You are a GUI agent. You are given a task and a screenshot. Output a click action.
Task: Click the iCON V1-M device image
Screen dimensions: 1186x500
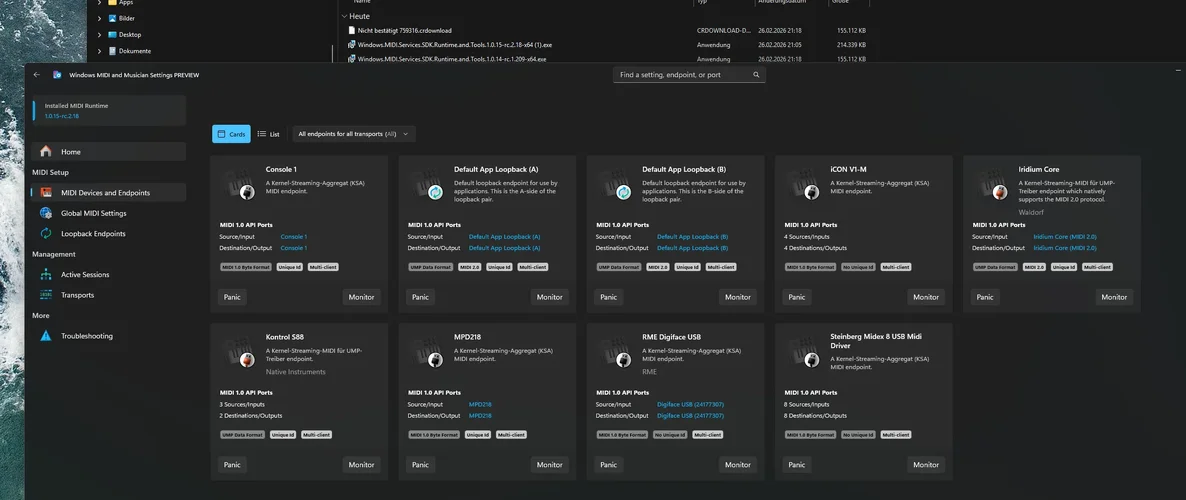804,185
